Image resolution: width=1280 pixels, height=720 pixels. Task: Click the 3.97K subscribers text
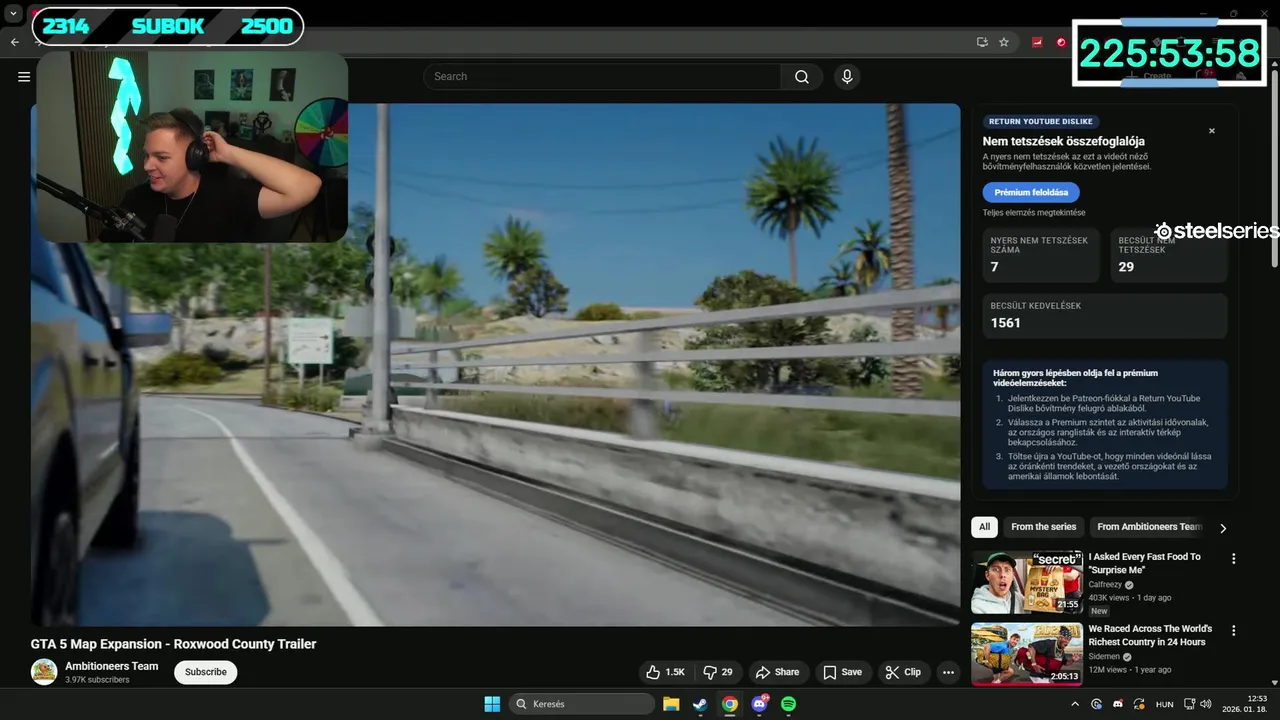97,680
